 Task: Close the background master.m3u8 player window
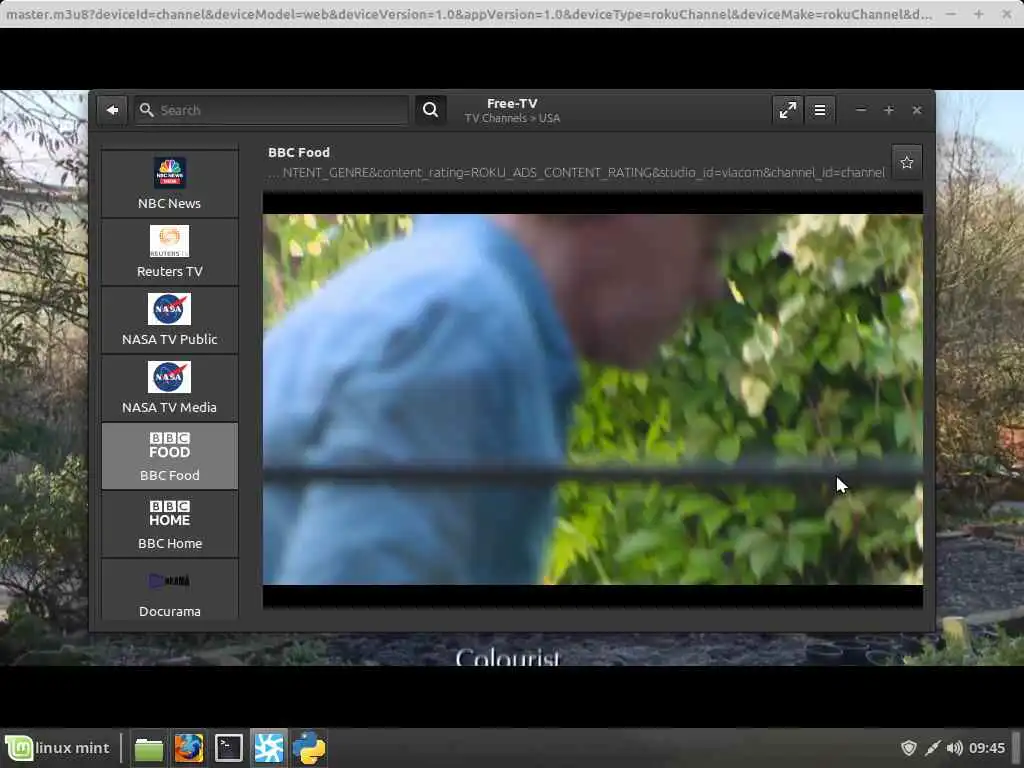(1006, 14)
